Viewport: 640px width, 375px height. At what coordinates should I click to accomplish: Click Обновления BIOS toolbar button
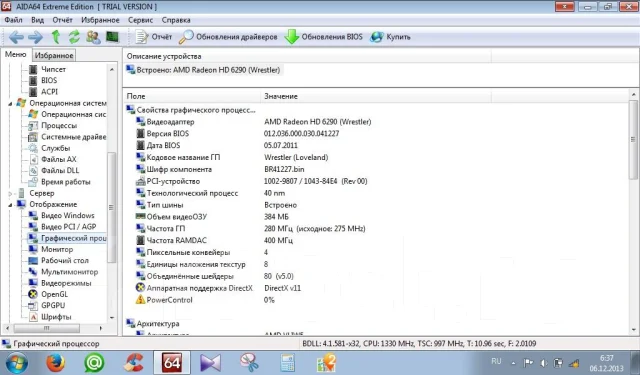[x=323, y=37]
